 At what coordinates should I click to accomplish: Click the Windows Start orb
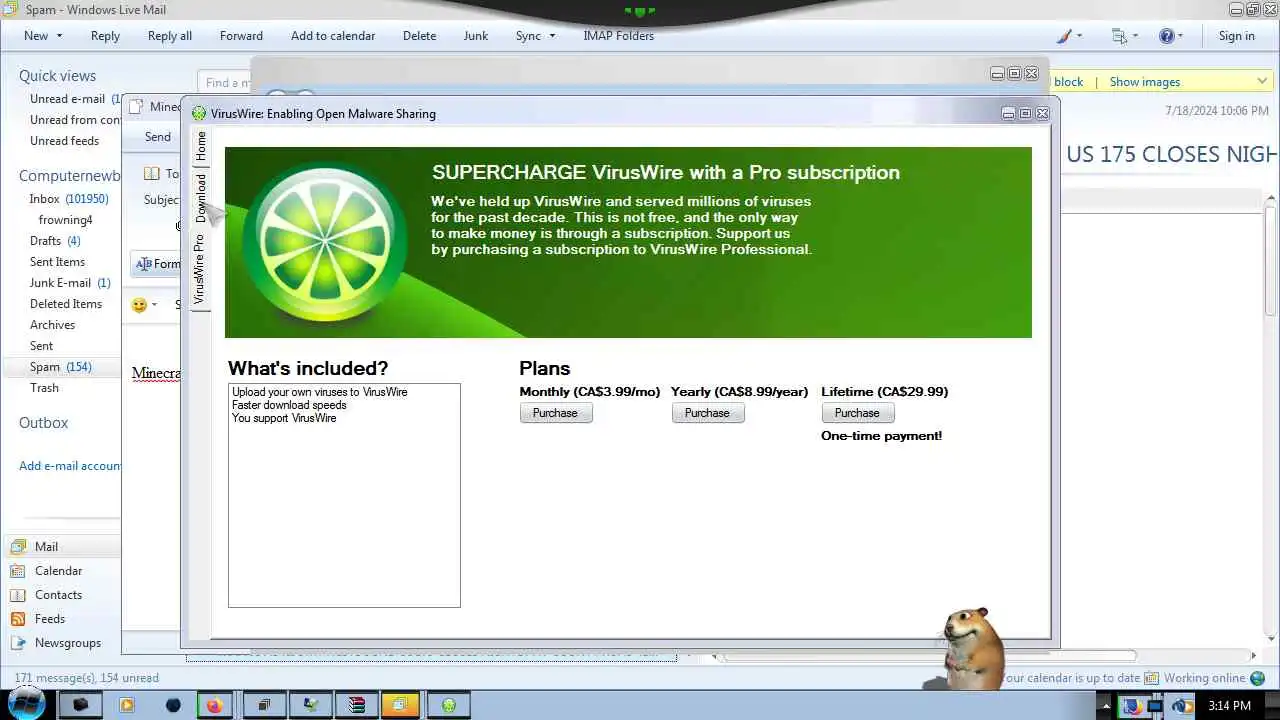tap(26, 704)
